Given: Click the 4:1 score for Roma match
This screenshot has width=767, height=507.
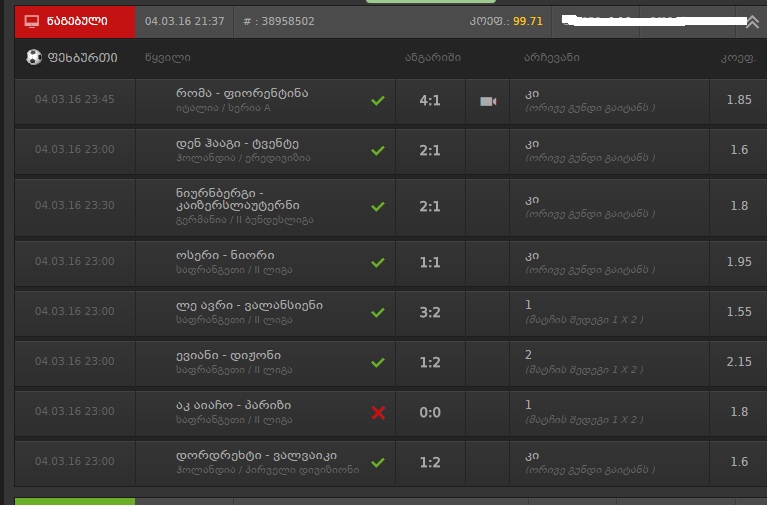Looking at the screenshot, I should [x=430, y=101].
